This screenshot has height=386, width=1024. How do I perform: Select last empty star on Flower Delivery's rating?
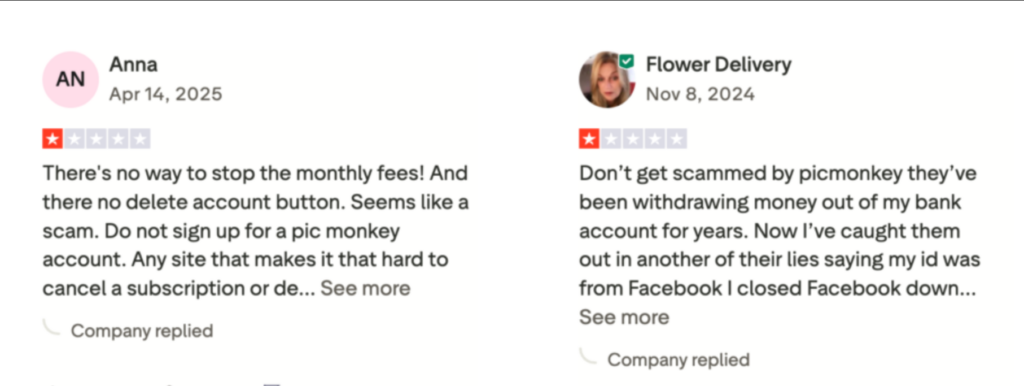[x=677, y=139]
